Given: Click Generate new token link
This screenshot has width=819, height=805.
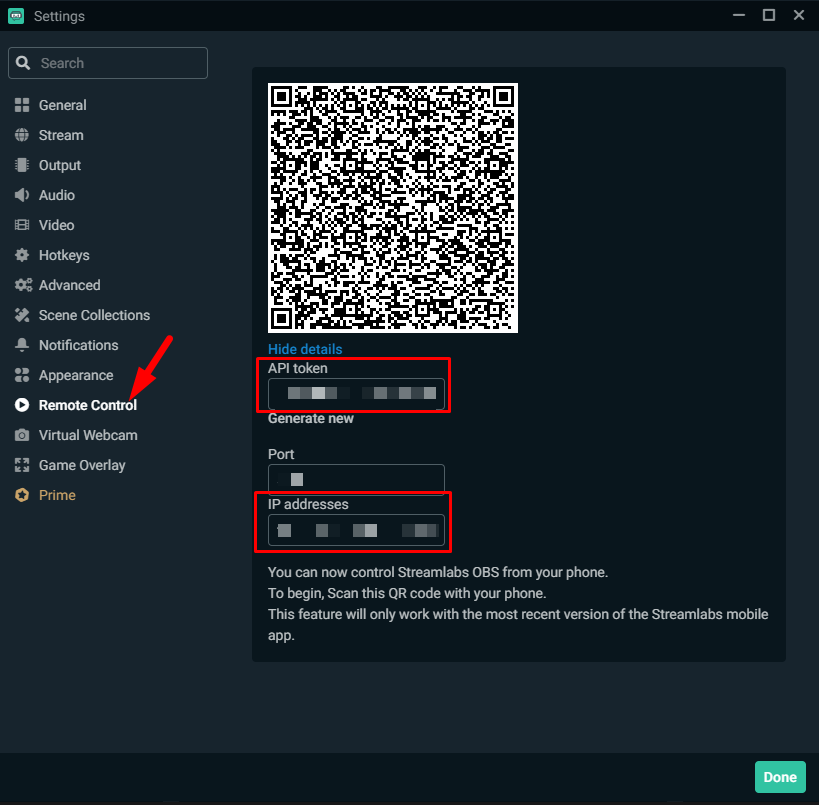Looking at the screenshot, I should click(311, 418).
